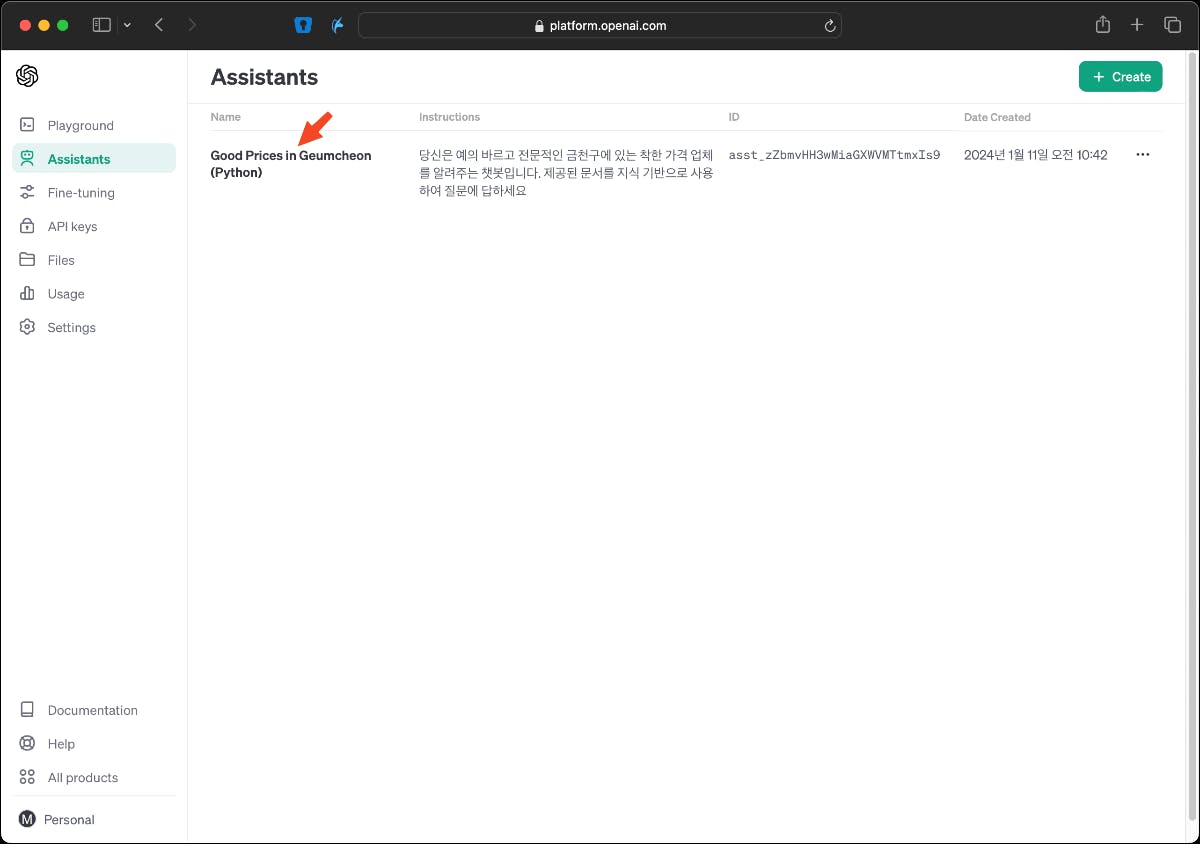
Task: Expand Safari tab group dropdown arrow
Action: click(x=127, y=25)
